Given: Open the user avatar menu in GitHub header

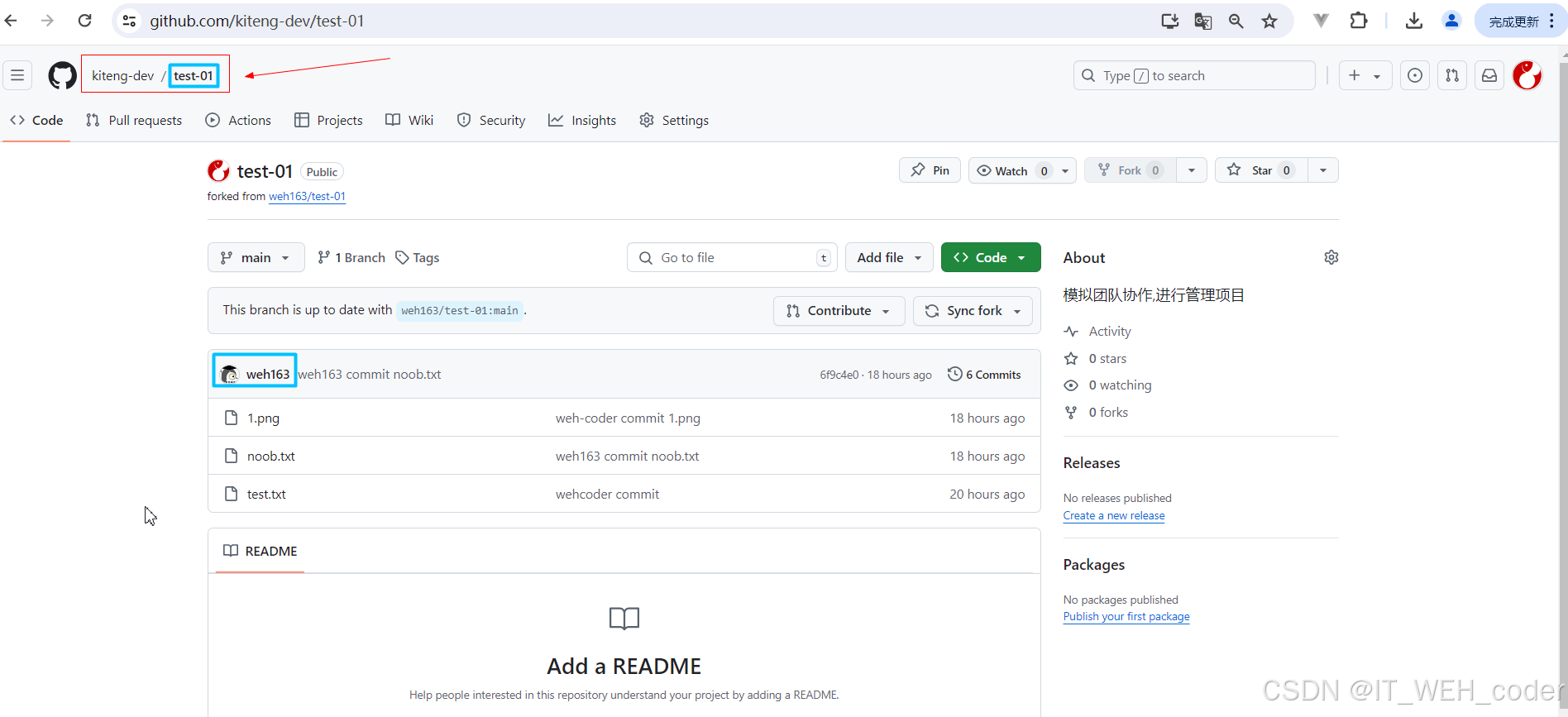Looking at the screenshot, I should click(1527, 75).
